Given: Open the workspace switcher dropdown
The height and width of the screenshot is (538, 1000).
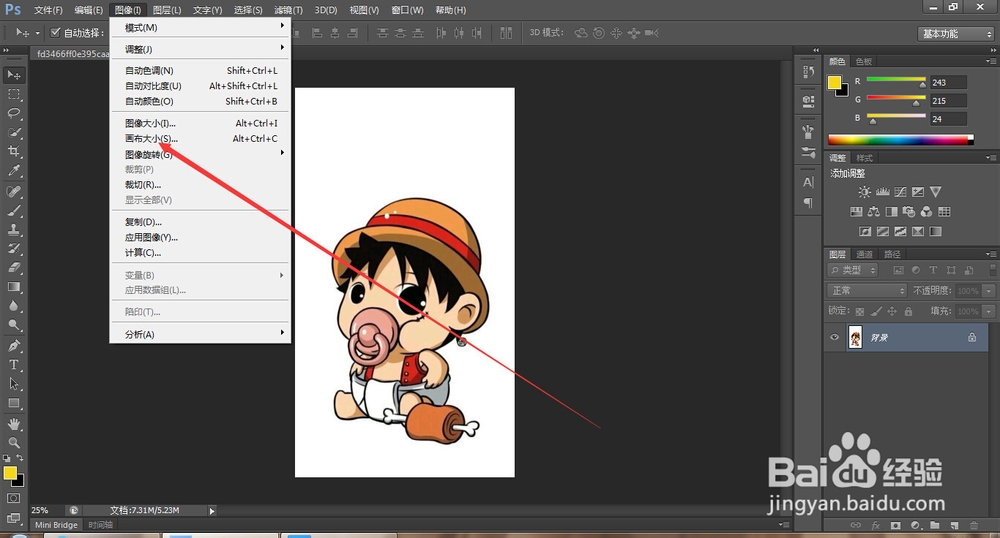Looking at the screenshot, I should [x=955, y=34].
